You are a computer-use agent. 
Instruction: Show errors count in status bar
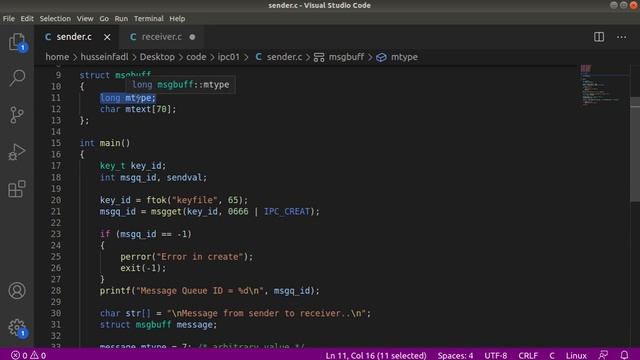(19, 355)
